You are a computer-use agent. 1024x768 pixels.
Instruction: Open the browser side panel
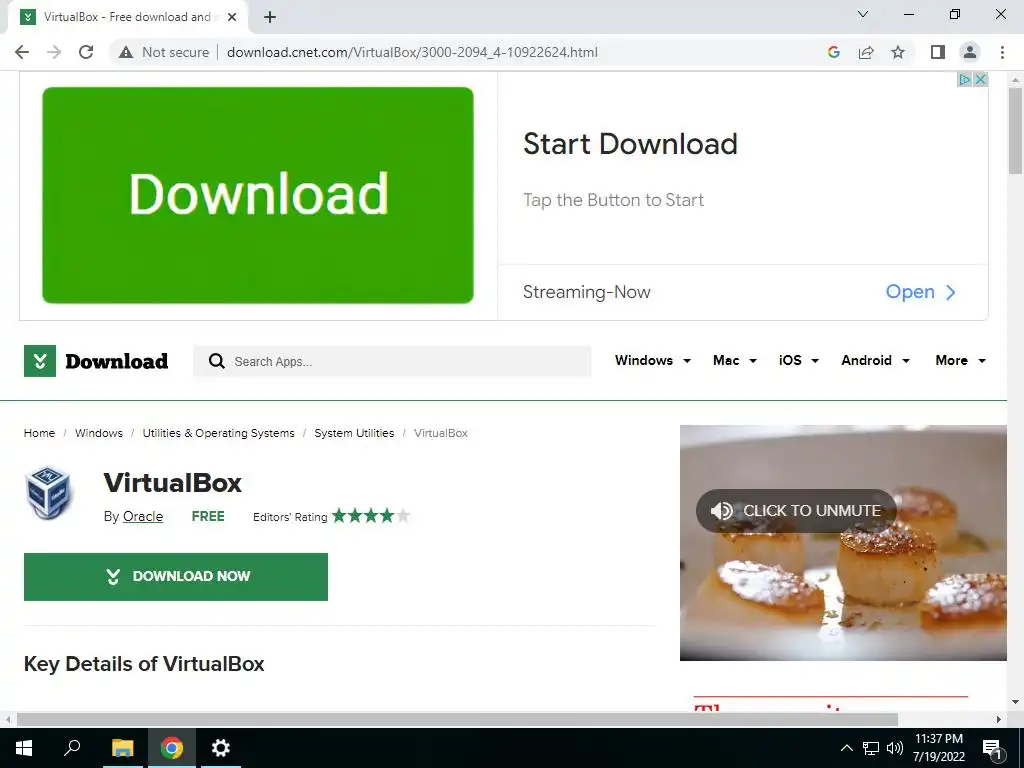938,52
